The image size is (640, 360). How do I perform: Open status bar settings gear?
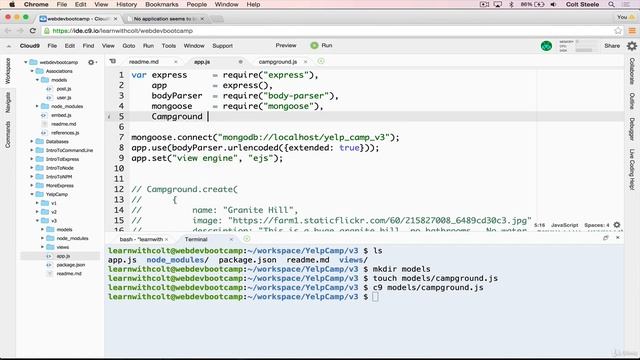click(617, 225)
